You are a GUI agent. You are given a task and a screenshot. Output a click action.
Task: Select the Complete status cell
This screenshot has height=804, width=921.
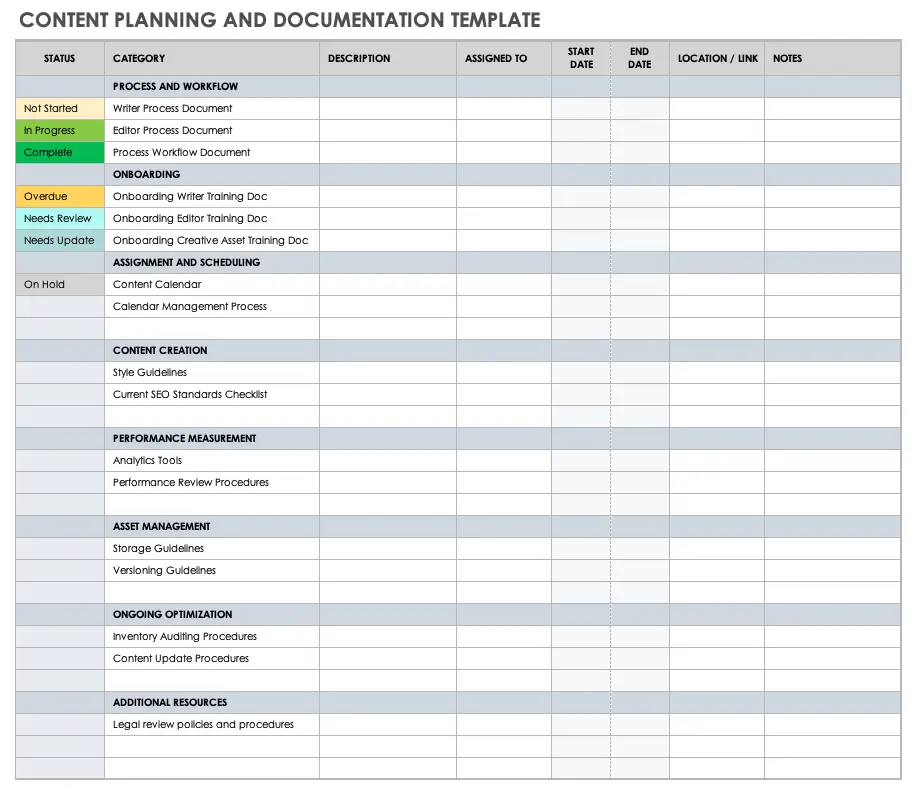[60, 153]
